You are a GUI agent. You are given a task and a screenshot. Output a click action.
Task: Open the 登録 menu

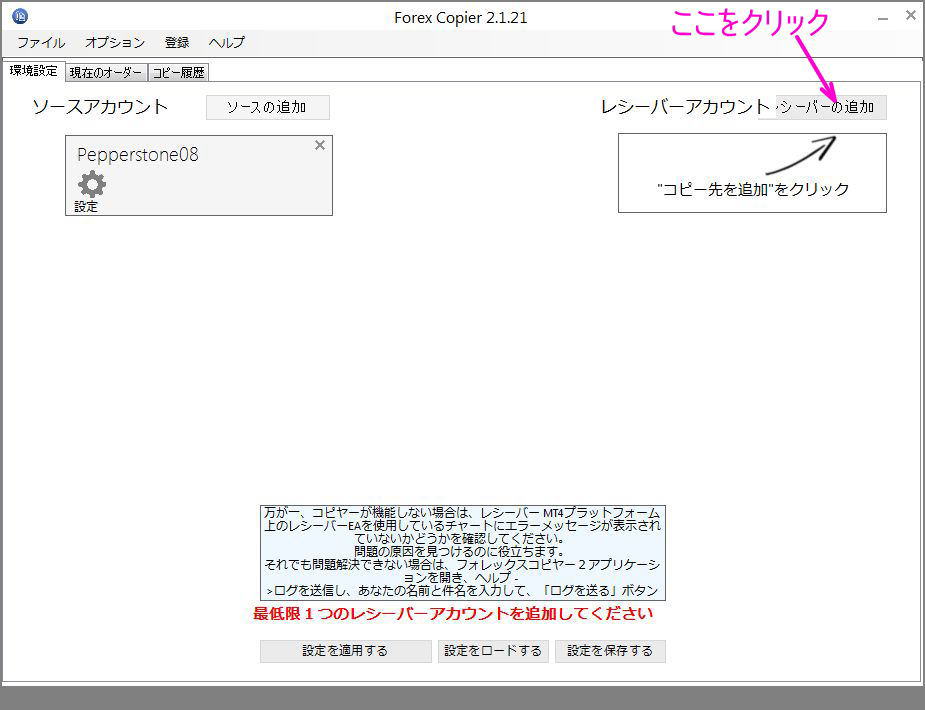pos(177,43)
